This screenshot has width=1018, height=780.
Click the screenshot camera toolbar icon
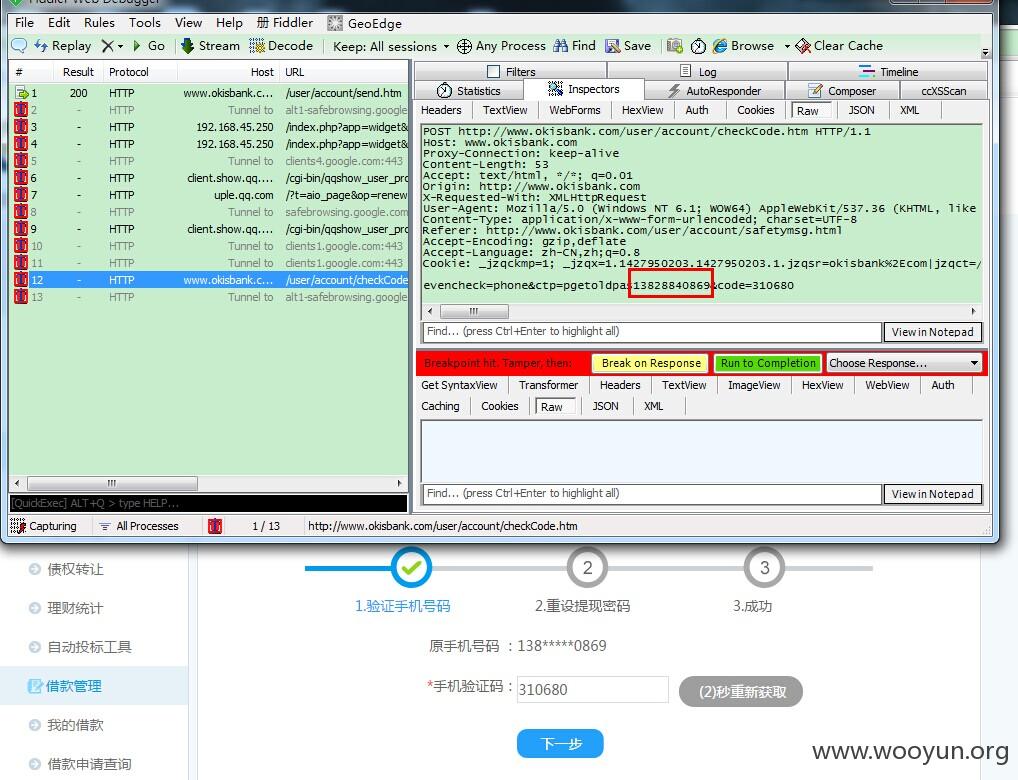coord(675,45)
